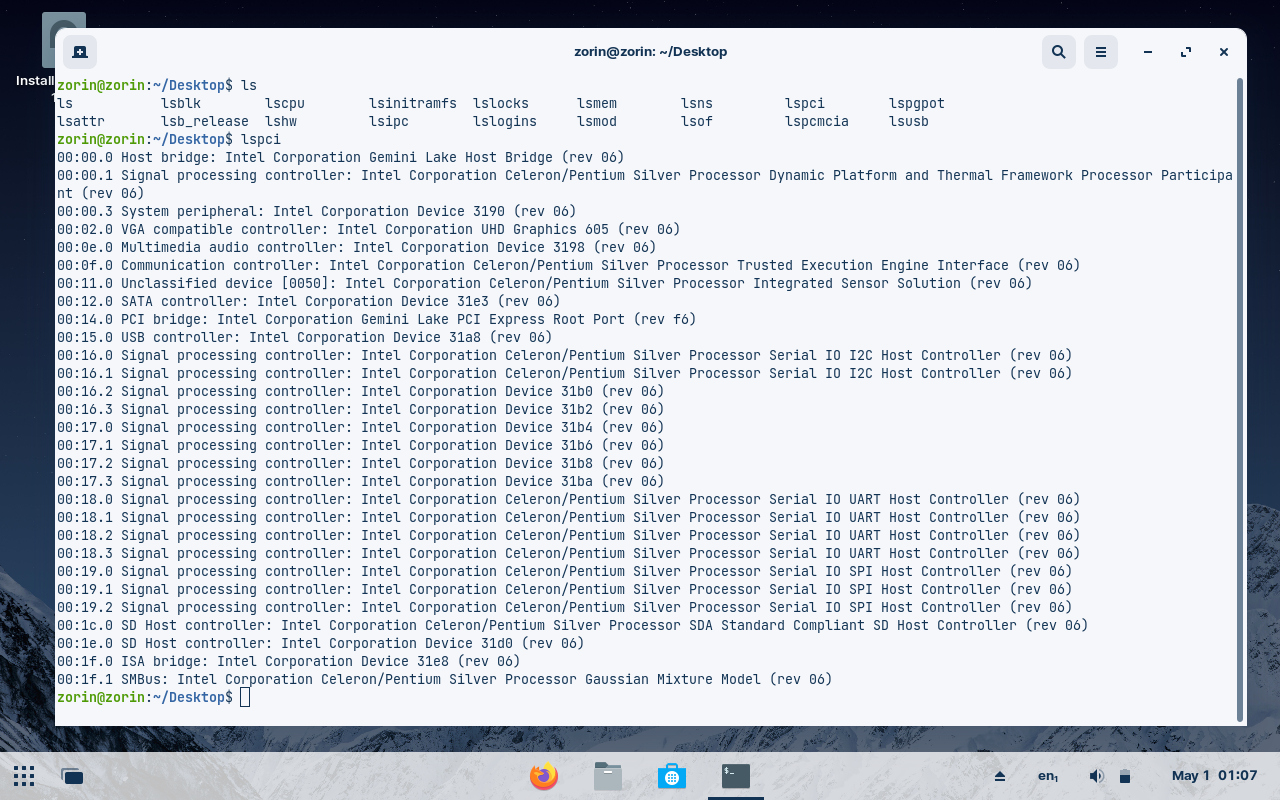This screenshot has width=1280, height=800.
Task: Click 'lsmod' in the ls output
Action: point(597,121)
